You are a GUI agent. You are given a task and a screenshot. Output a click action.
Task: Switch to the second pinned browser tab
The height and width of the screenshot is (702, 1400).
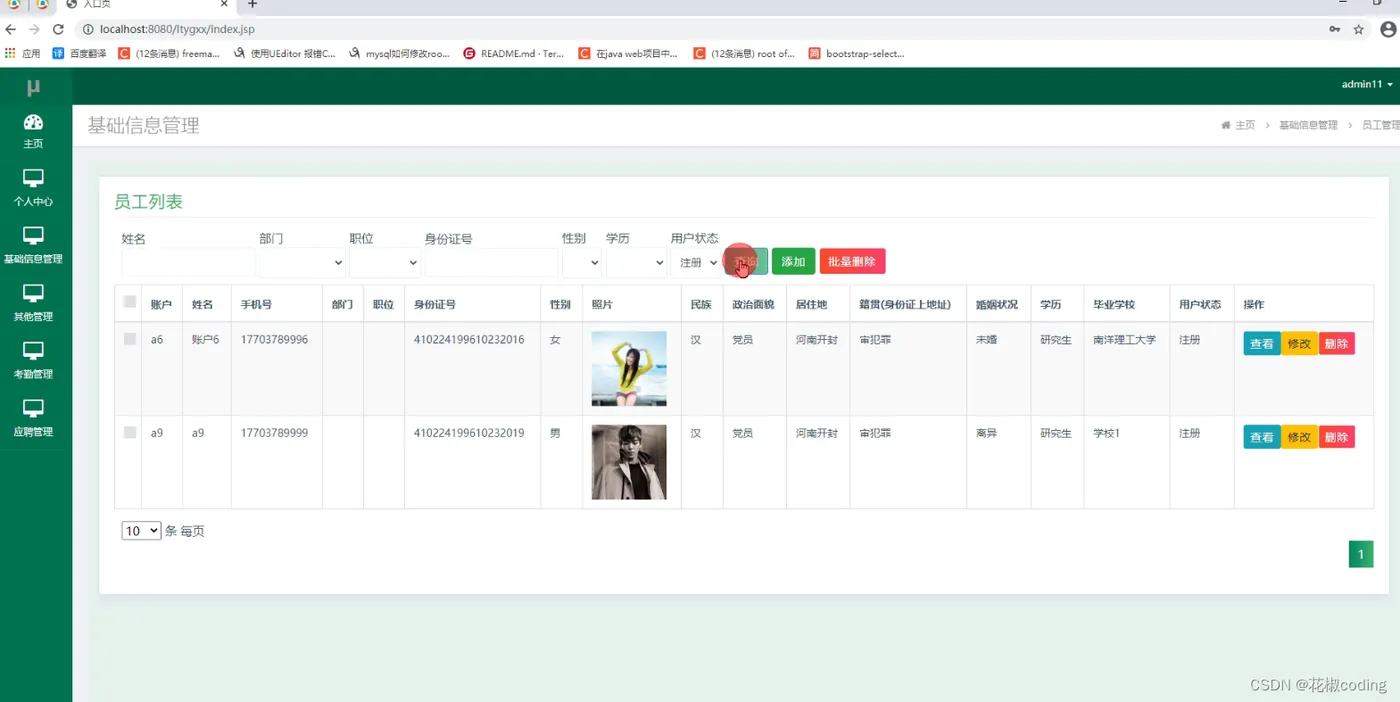pos(42,5)
